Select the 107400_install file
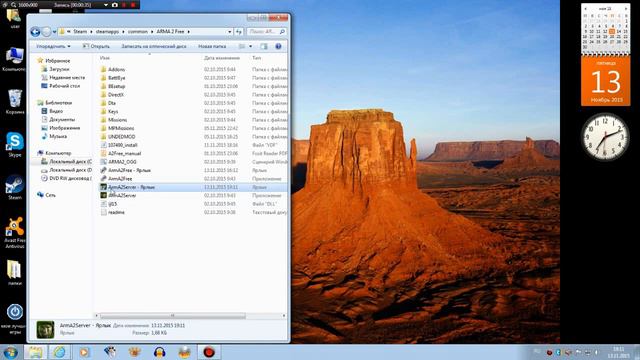The width and height of the screenshot is (640, 360). [122, 145]
